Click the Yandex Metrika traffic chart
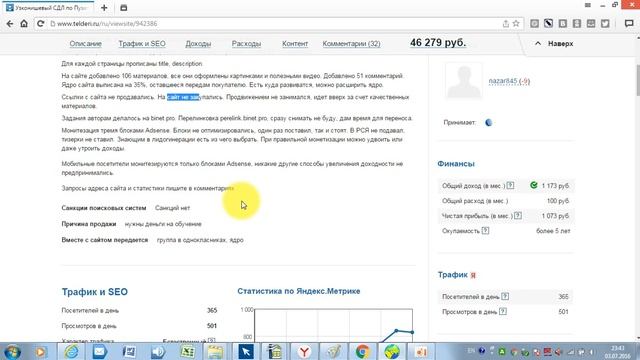 click(x=333, y=325)
